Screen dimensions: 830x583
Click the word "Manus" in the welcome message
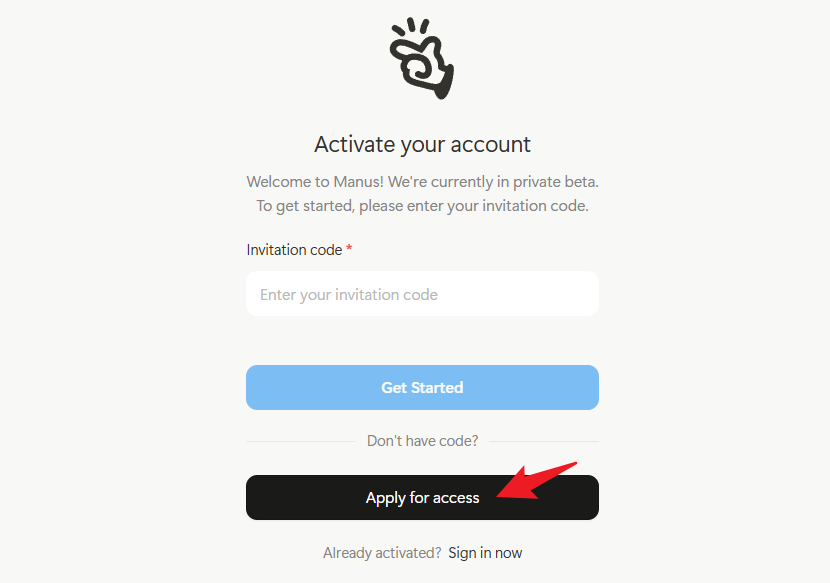coord(356,182)
